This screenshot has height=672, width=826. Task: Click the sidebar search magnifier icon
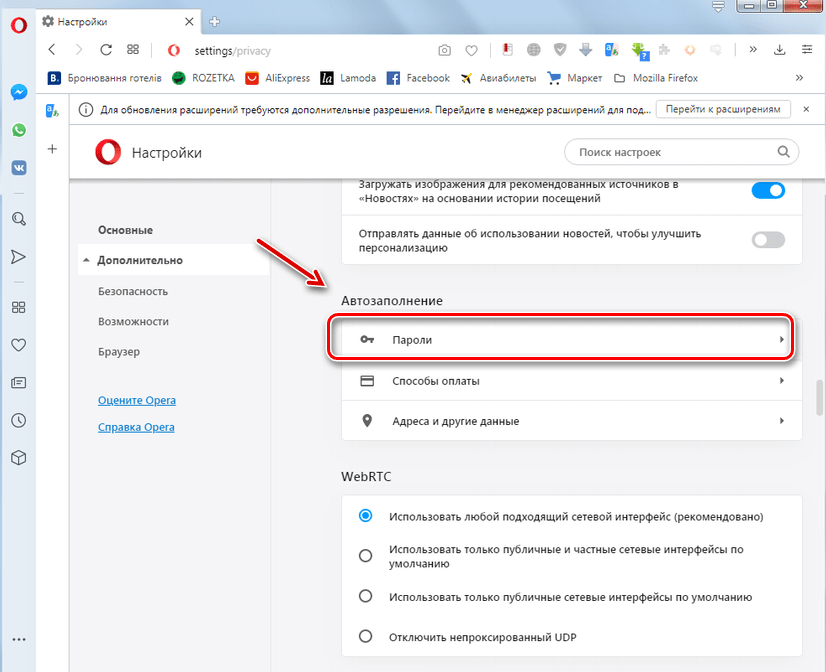point(18,219)
